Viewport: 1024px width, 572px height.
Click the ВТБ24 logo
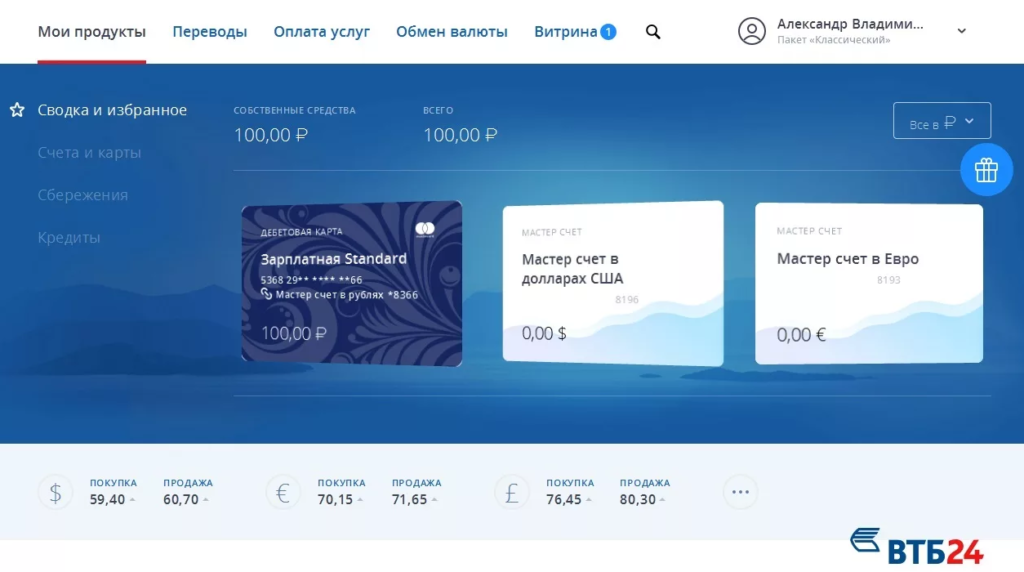(917, 547)
